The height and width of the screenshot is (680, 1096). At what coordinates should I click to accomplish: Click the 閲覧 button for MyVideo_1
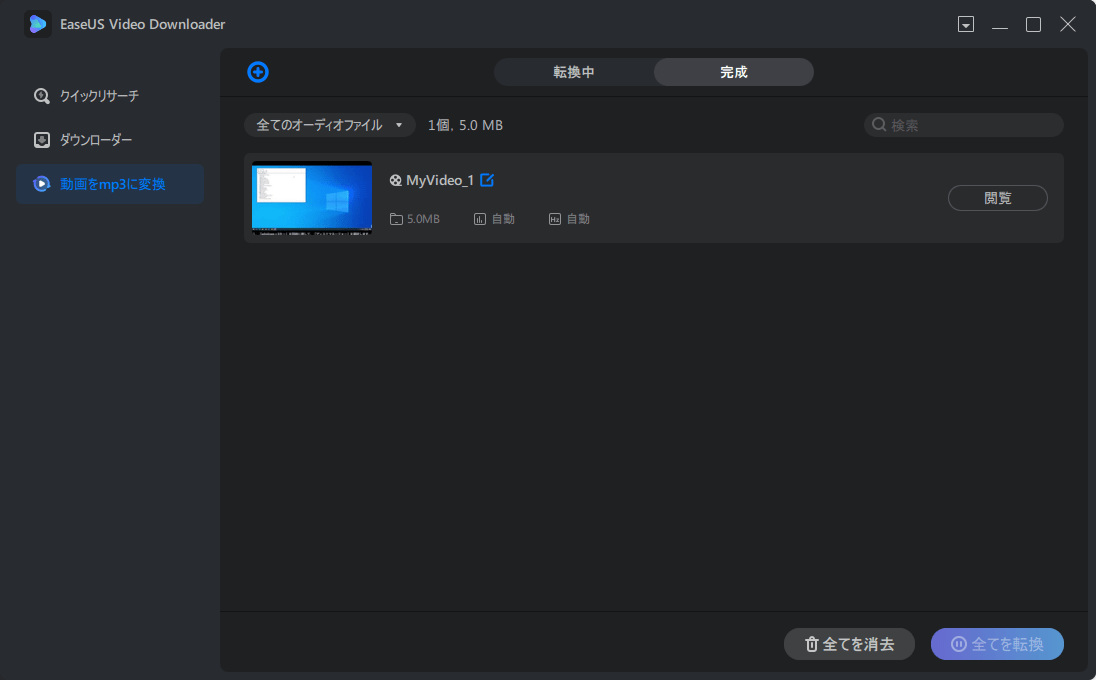[x=997, y=197]
